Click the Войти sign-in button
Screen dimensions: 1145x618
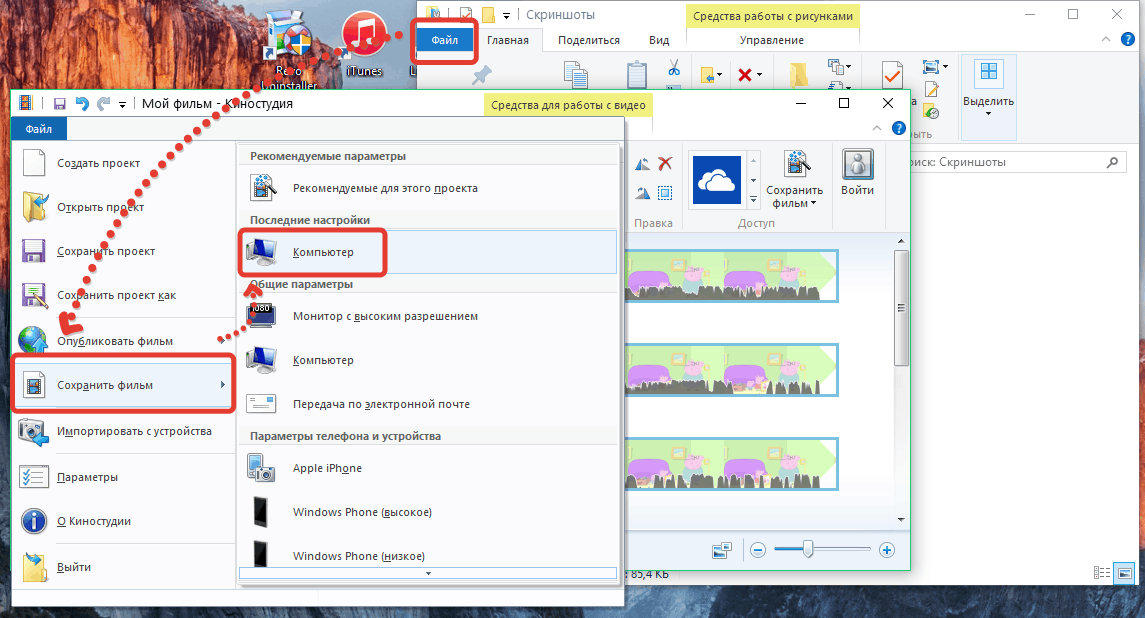857,174
